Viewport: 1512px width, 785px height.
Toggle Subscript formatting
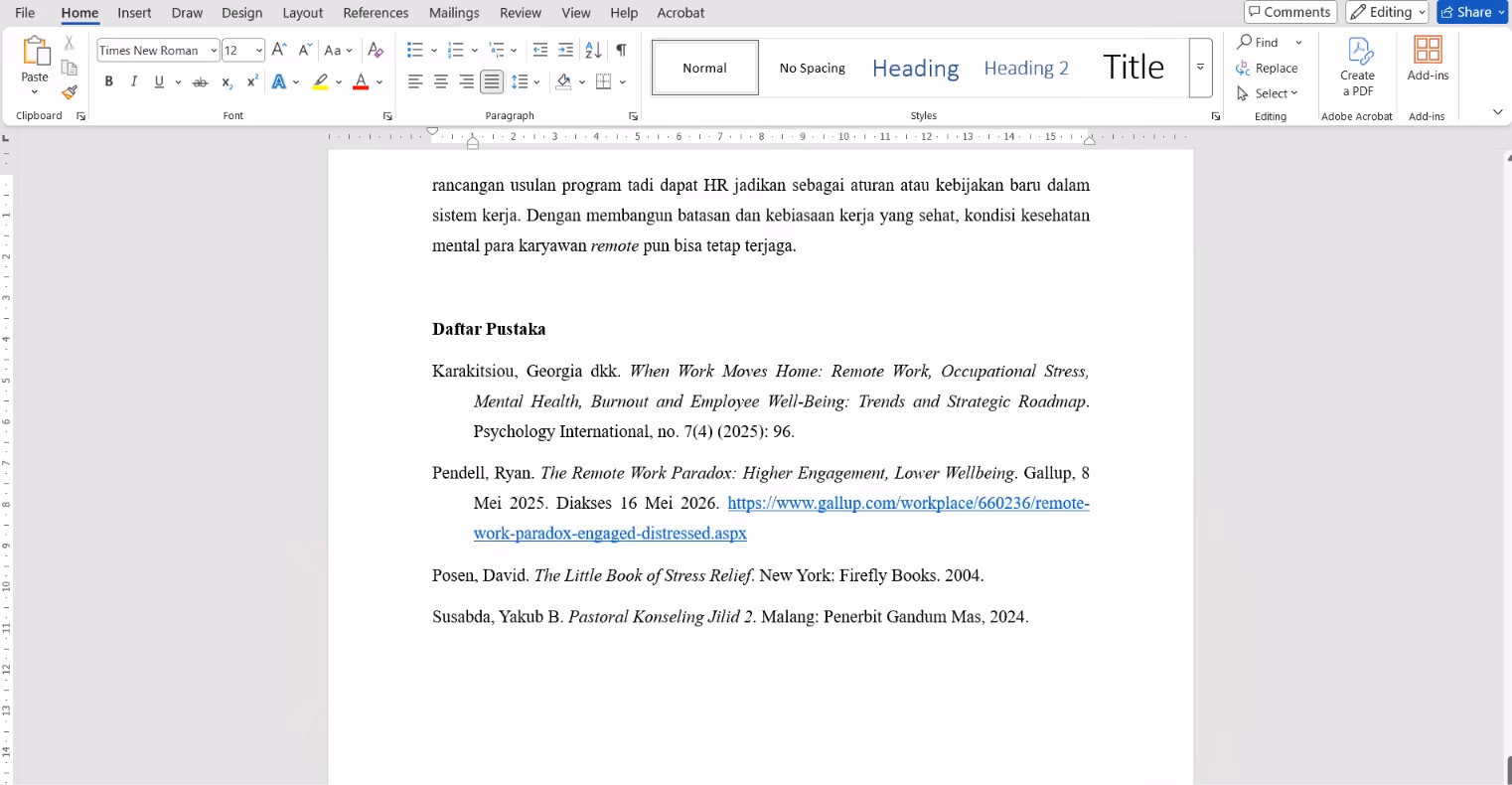coord(227,81)
